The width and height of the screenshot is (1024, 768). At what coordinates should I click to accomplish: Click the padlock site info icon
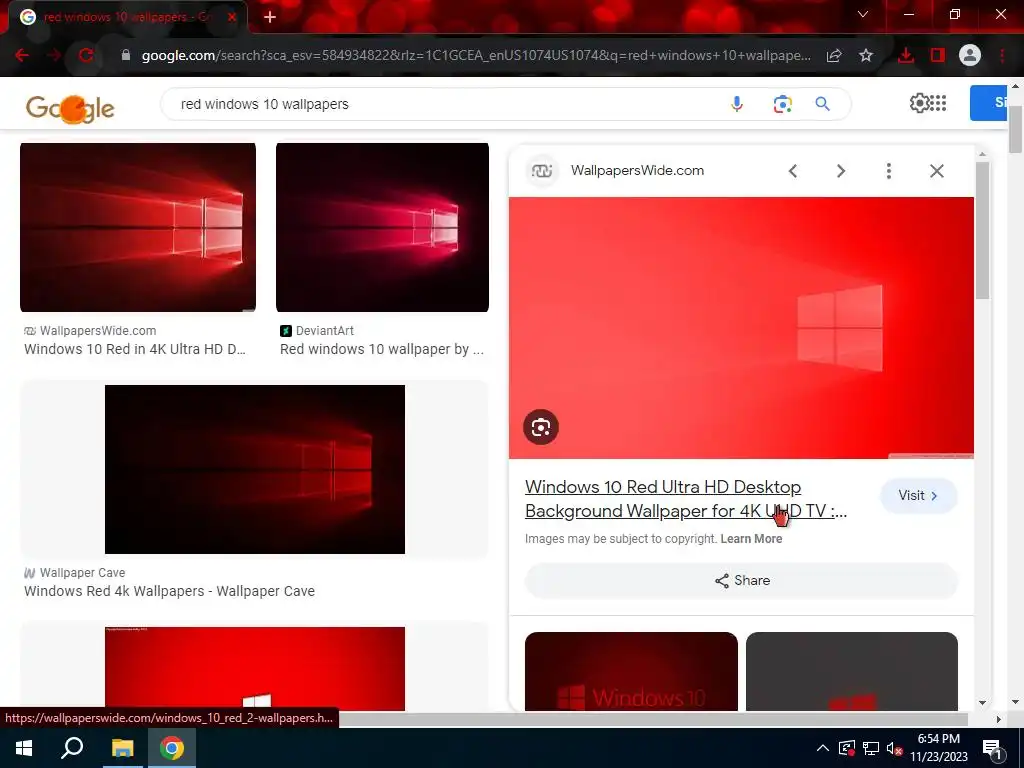click(125, 56)
